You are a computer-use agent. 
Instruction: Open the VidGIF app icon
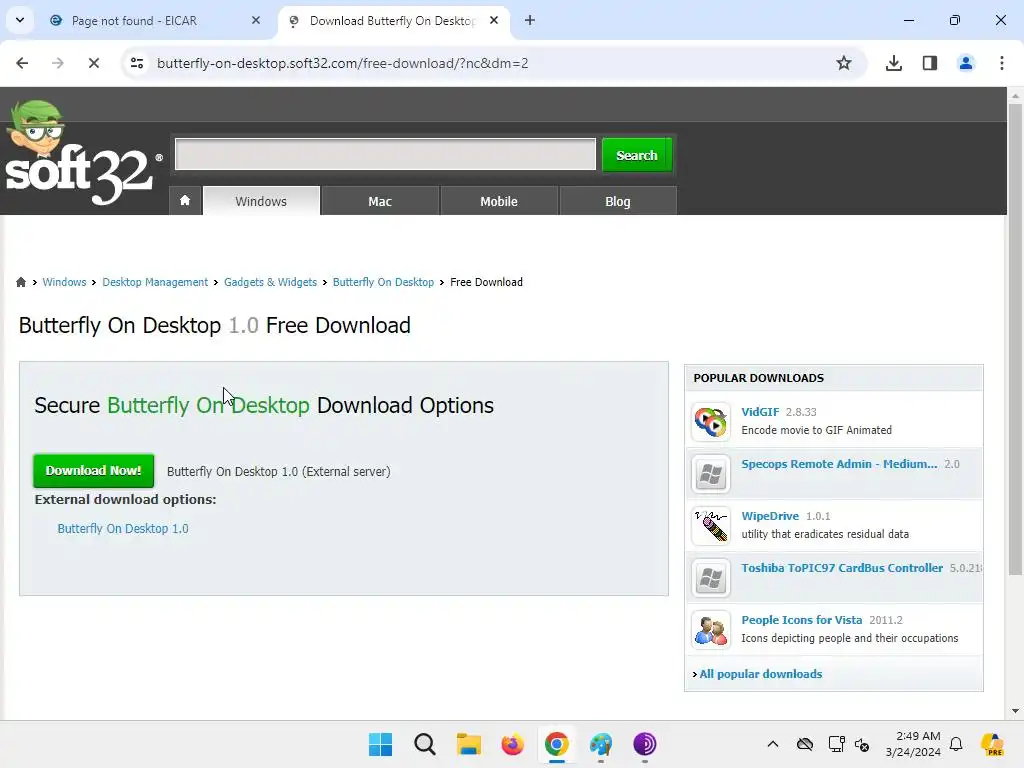pos(711,422)
